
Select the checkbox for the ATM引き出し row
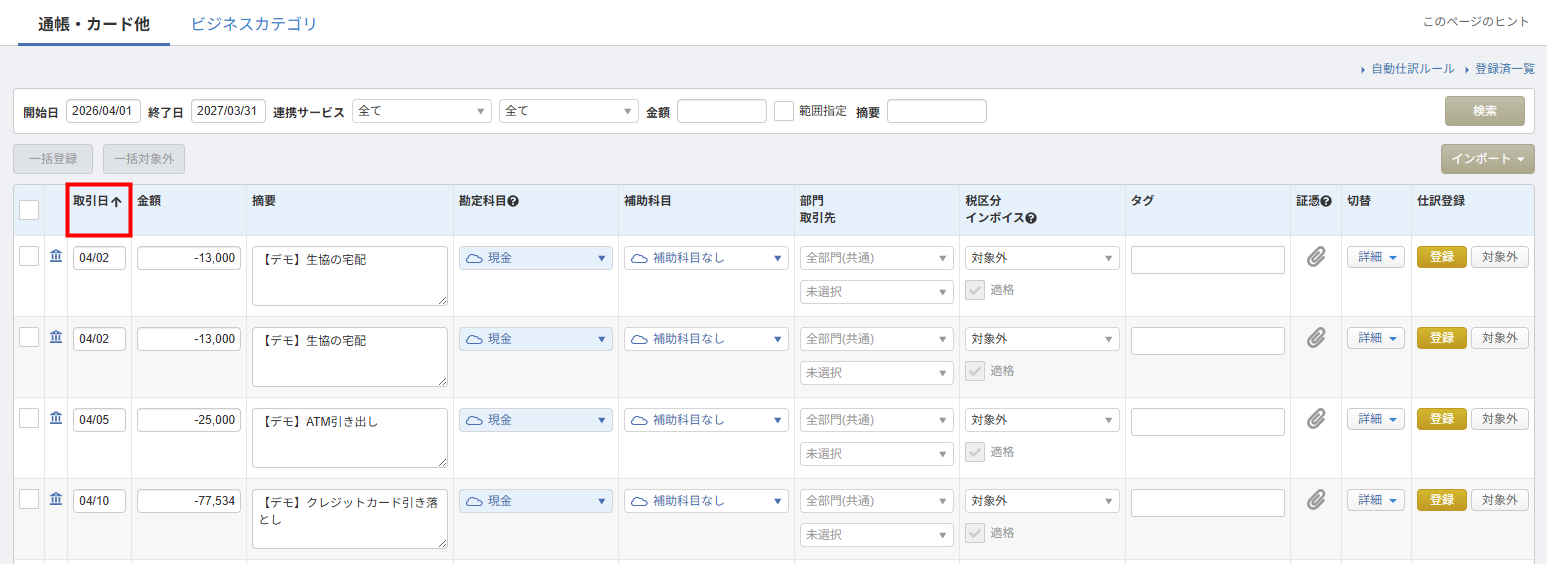point(29,418)
